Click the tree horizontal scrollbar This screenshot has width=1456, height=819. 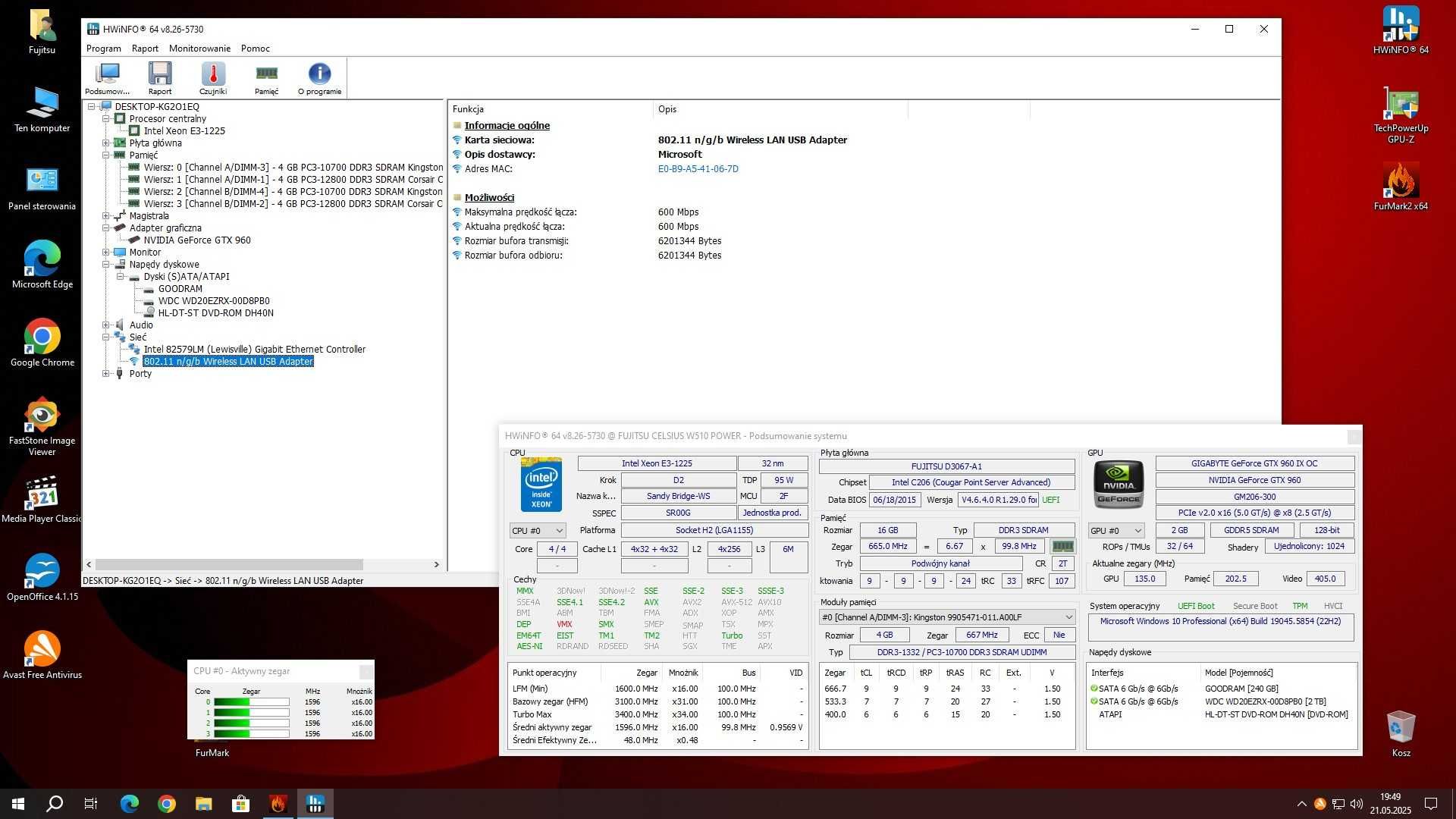(x=229, y=565)
